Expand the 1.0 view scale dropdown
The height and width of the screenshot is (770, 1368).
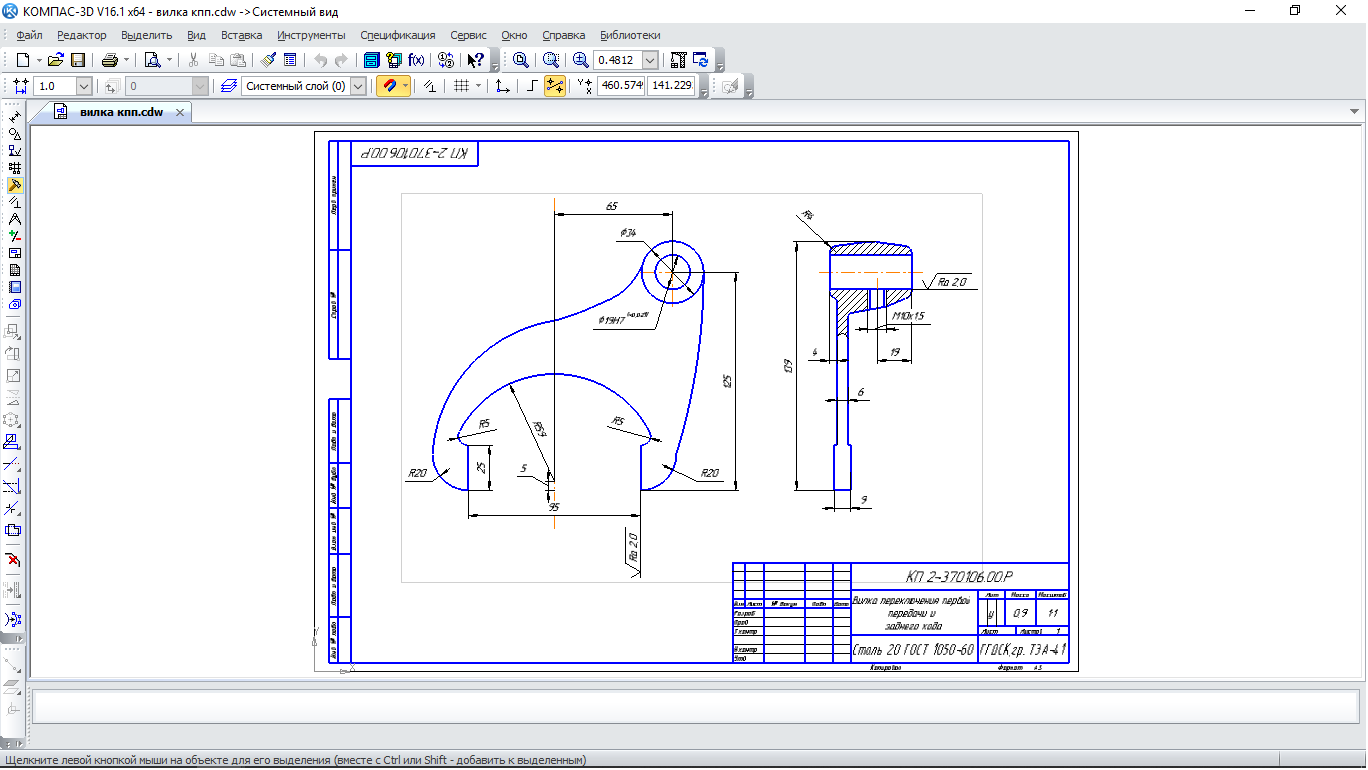[x=83, y=86]
